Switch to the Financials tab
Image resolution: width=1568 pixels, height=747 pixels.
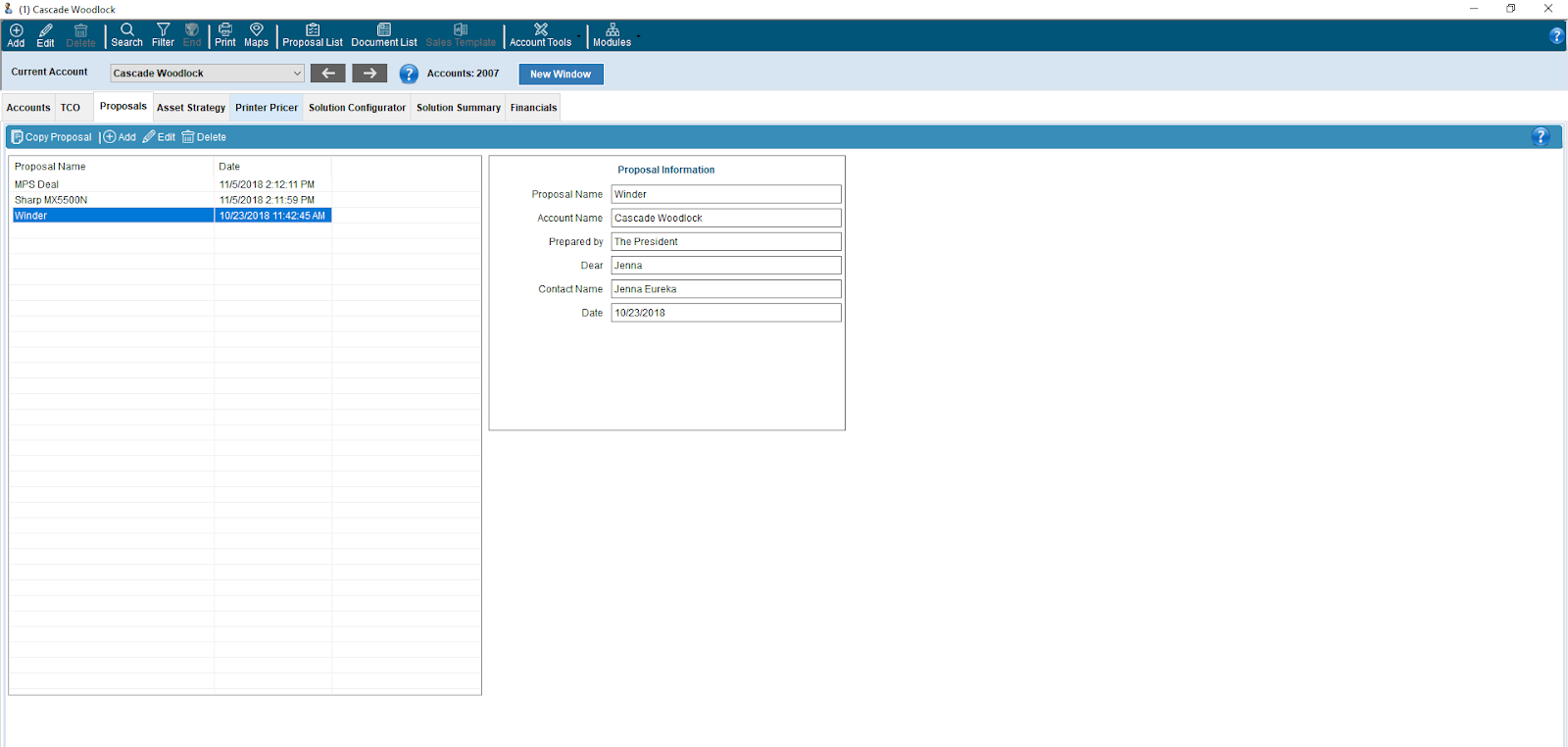coord(533,108)
